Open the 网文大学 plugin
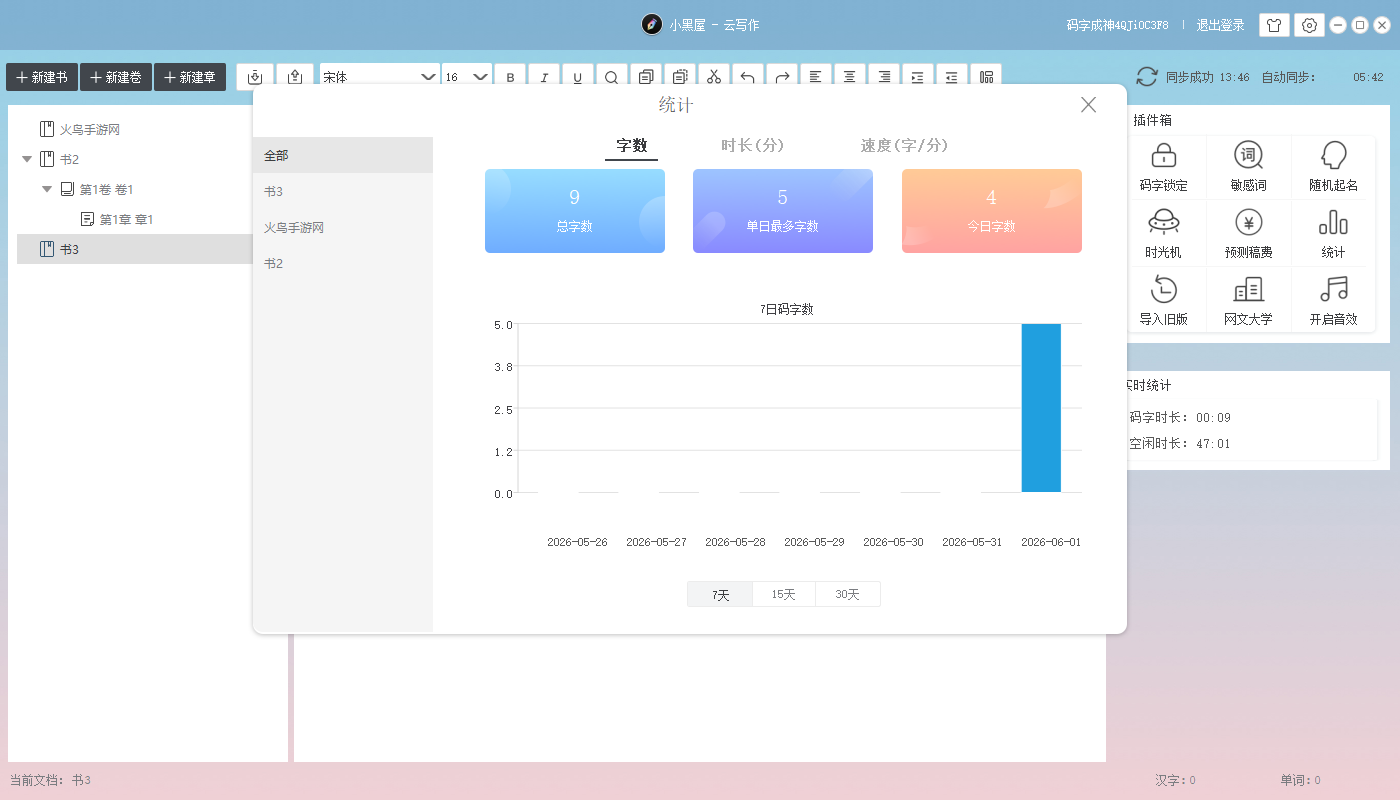Viewport: 1400px width, 800px height. pyautogui.click(x=1249, y=301)
